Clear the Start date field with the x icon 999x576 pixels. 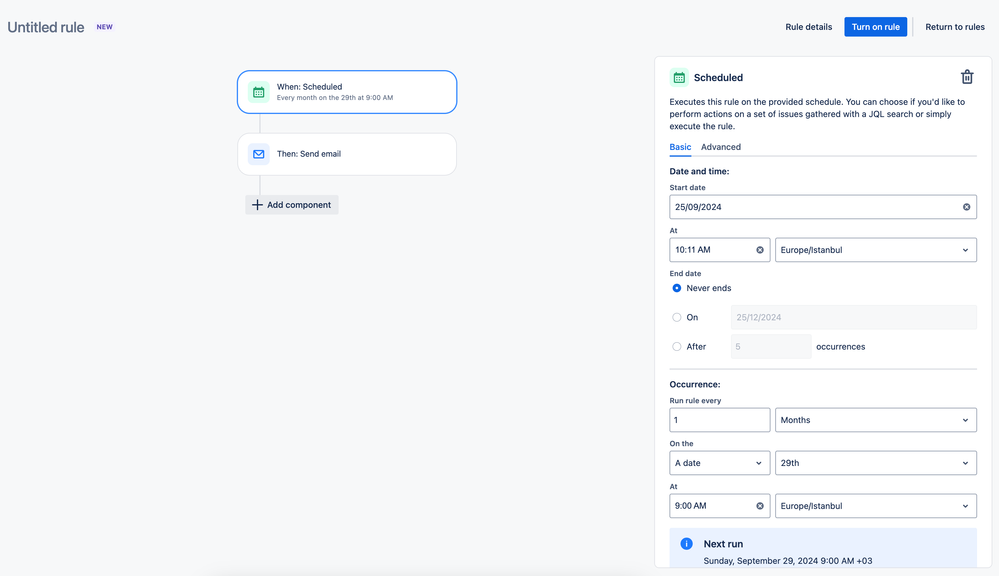966,207
